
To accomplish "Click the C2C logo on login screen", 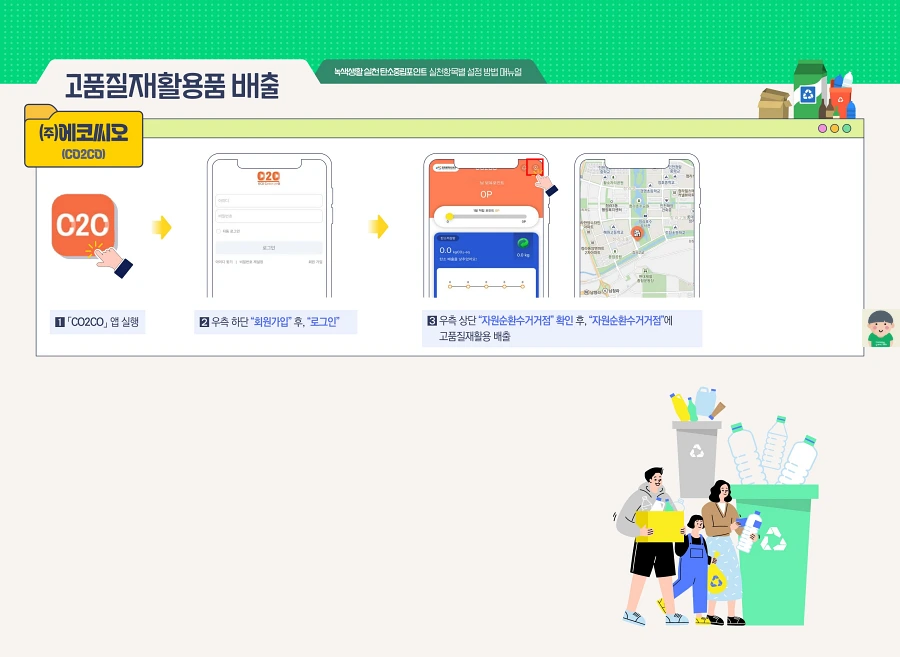I will (269, 177).
